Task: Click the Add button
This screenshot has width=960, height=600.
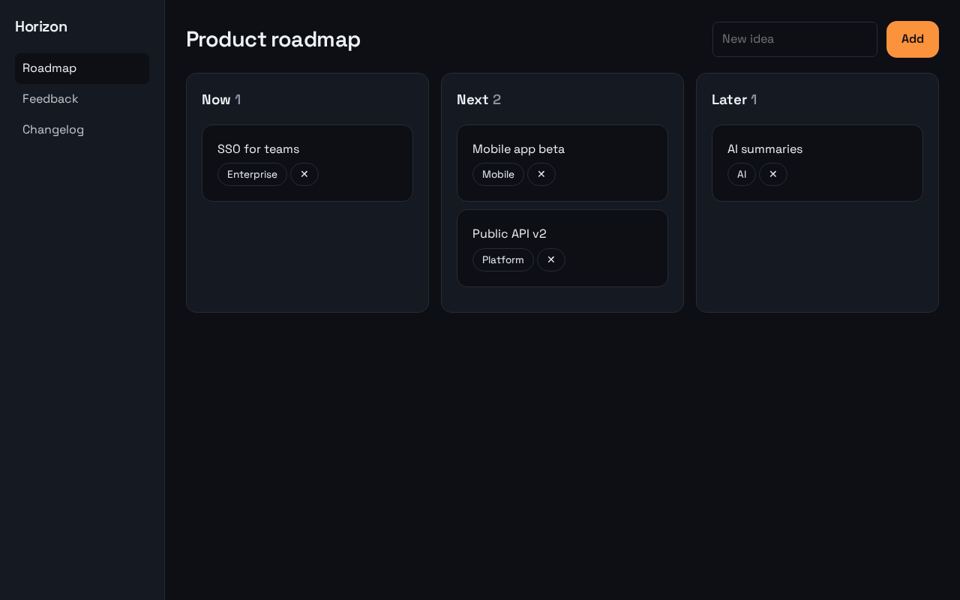Action: click(912, 39)
